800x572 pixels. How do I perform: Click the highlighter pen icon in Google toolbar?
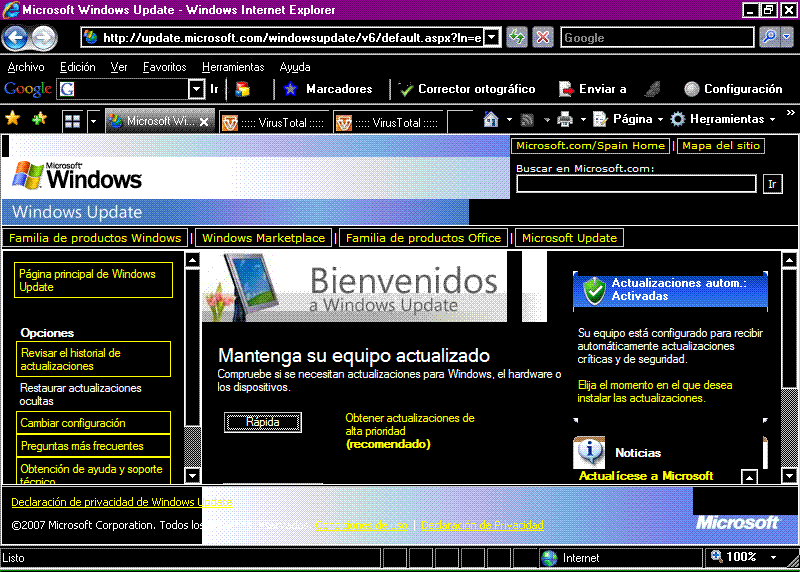point(653,89)
